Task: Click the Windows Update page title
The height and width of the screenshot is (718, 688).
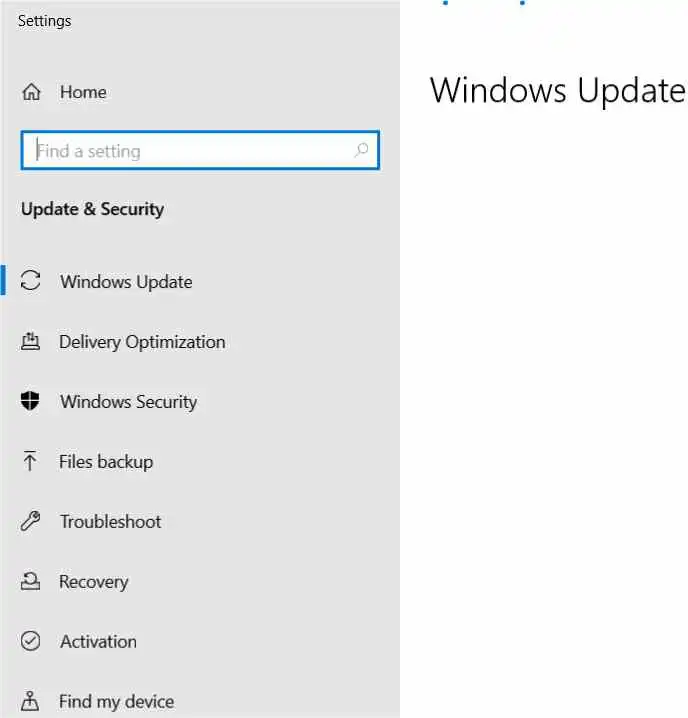Action: pos(558,91)
